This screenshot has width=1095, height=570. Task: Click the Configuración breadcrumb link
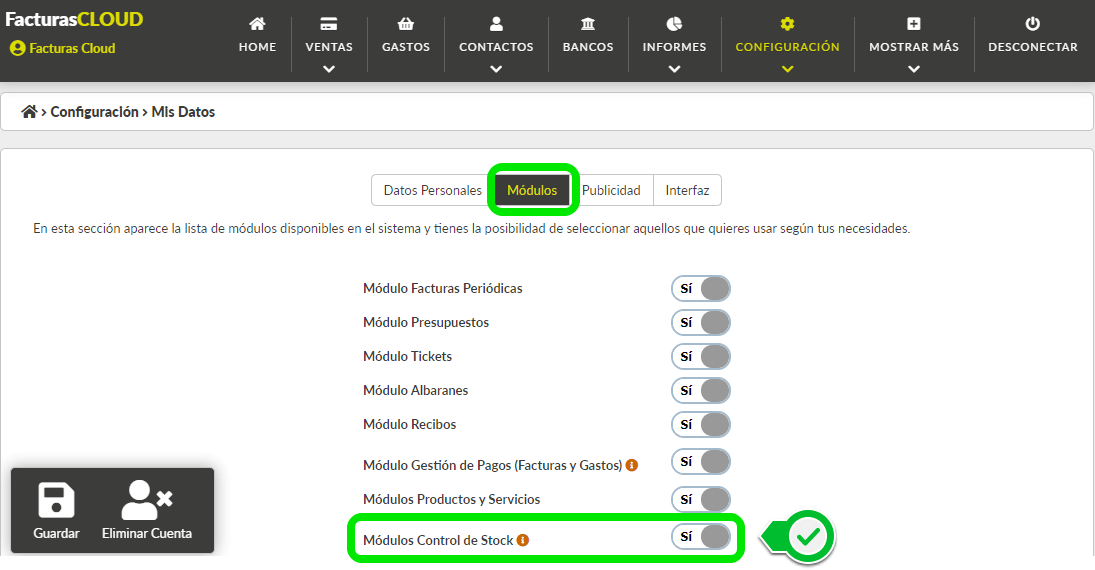(x=94, y=112)
